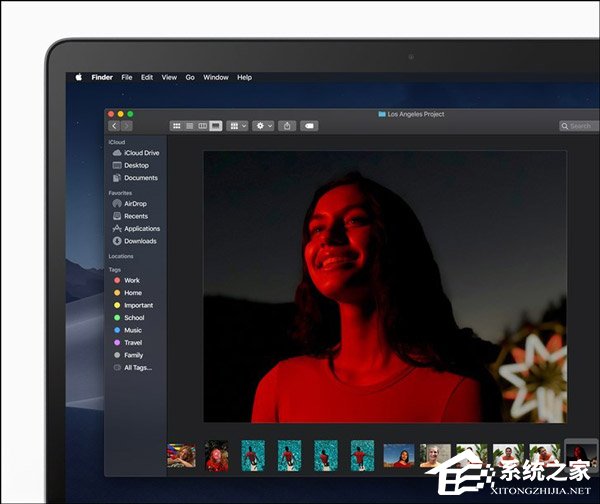This screenshot has height=504, width=600.
Task: Open Desktop in sidebar
Action: pyautogui.click(x=131, y=165)
